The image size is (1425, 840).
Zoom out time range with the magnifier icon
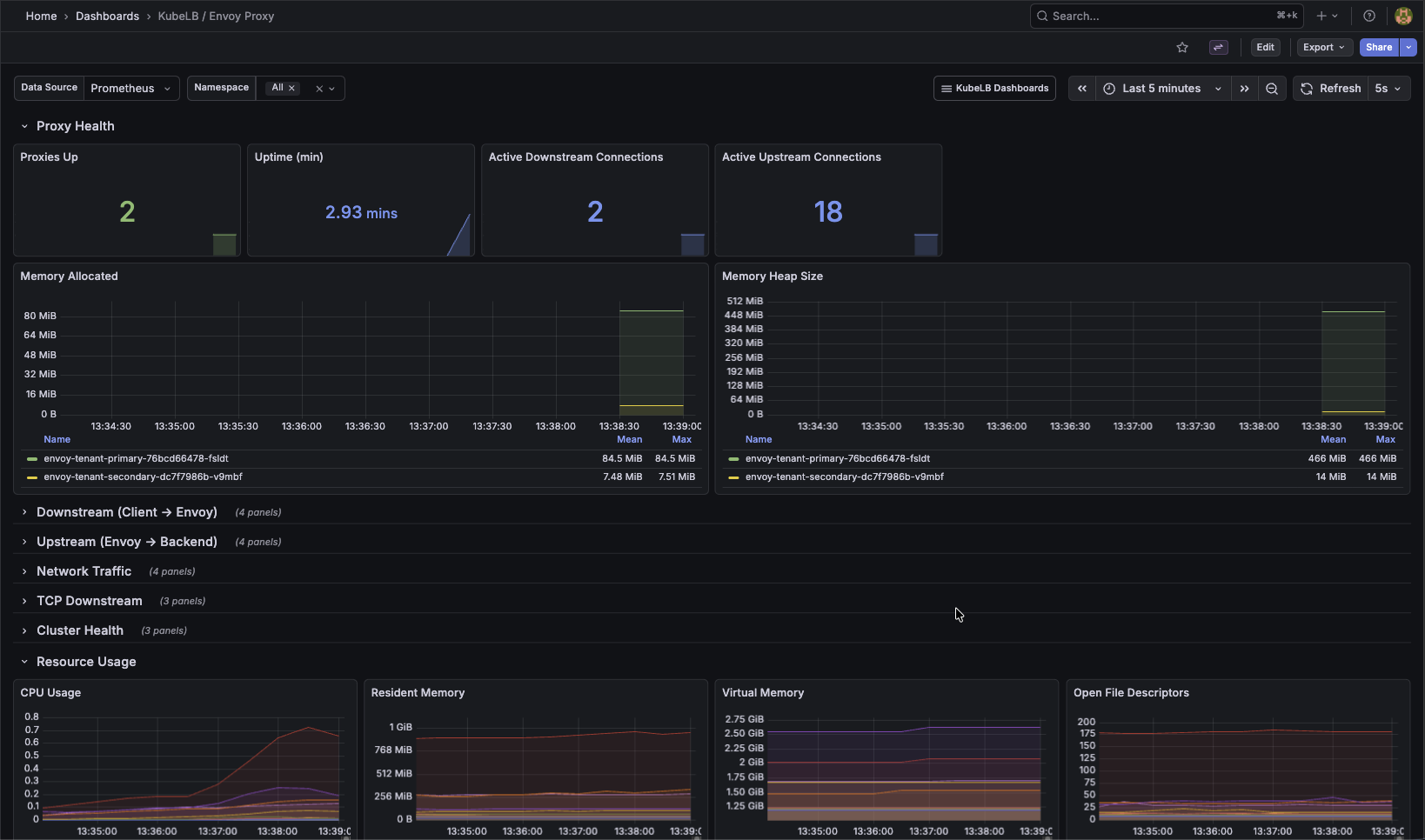point(1272,88)
